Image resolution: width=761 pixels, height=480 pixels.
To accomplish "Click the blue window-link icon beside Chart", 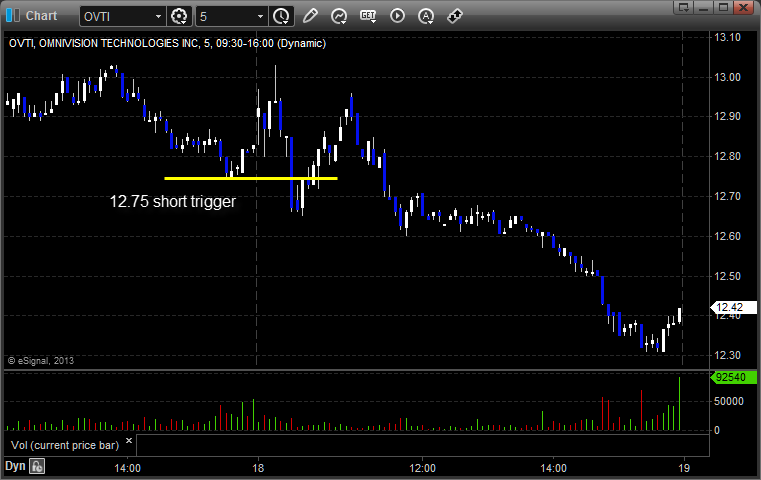I will [x=13, y=16].
